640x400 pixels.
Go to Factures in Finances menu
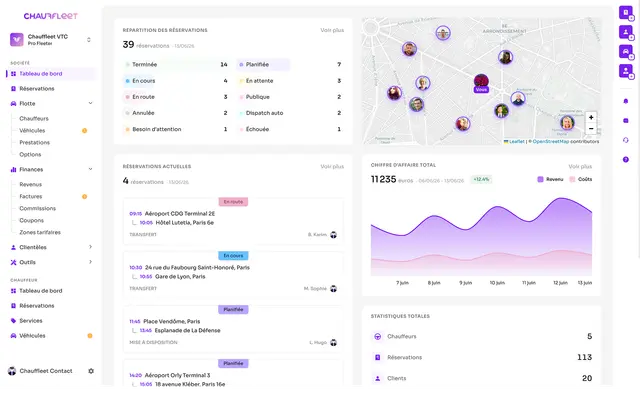click(x=31, y=196)
